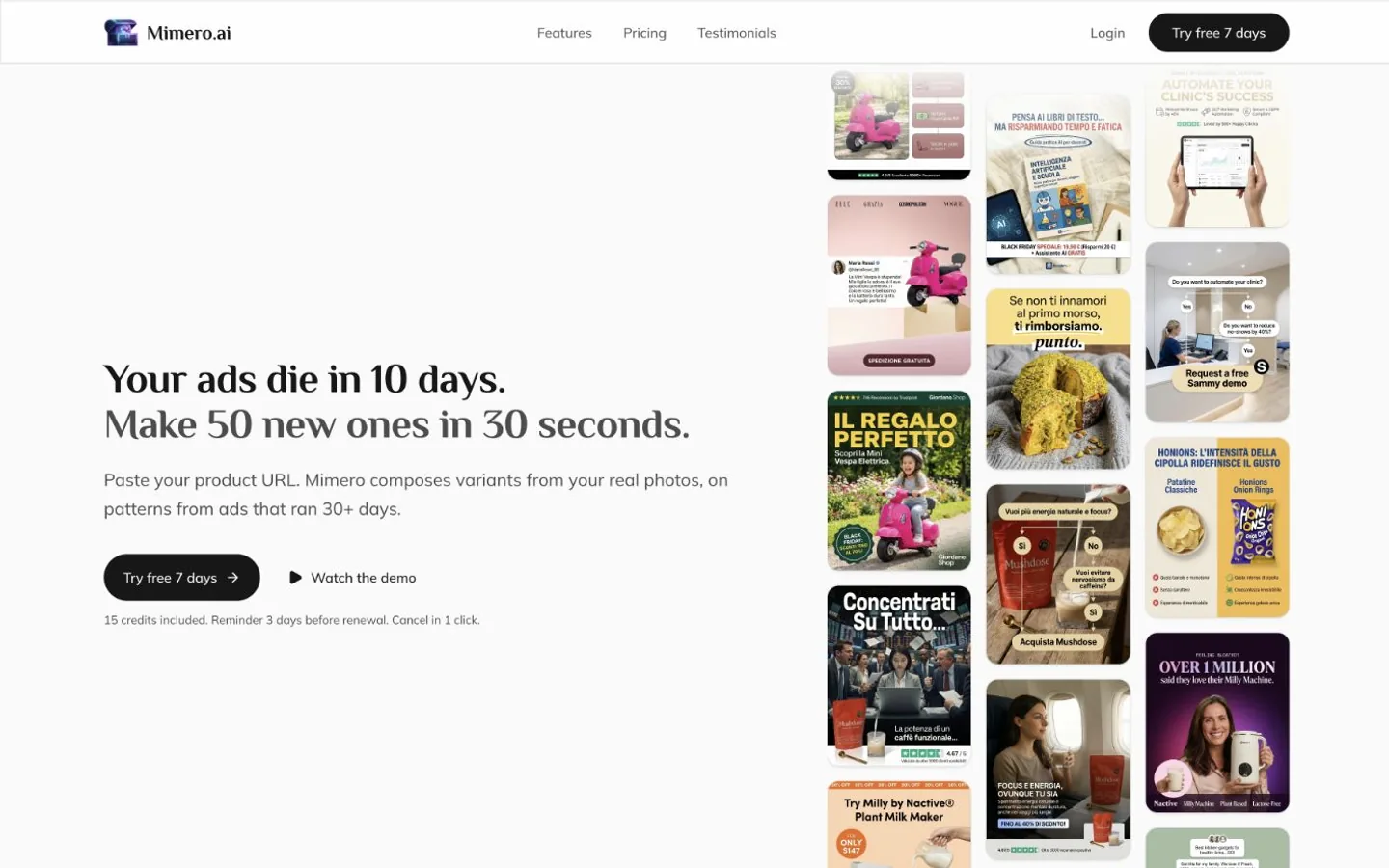Click the headline Your ads die in 10 days
The width and height of the screenshot is (1389, 868).
point(305,380)
